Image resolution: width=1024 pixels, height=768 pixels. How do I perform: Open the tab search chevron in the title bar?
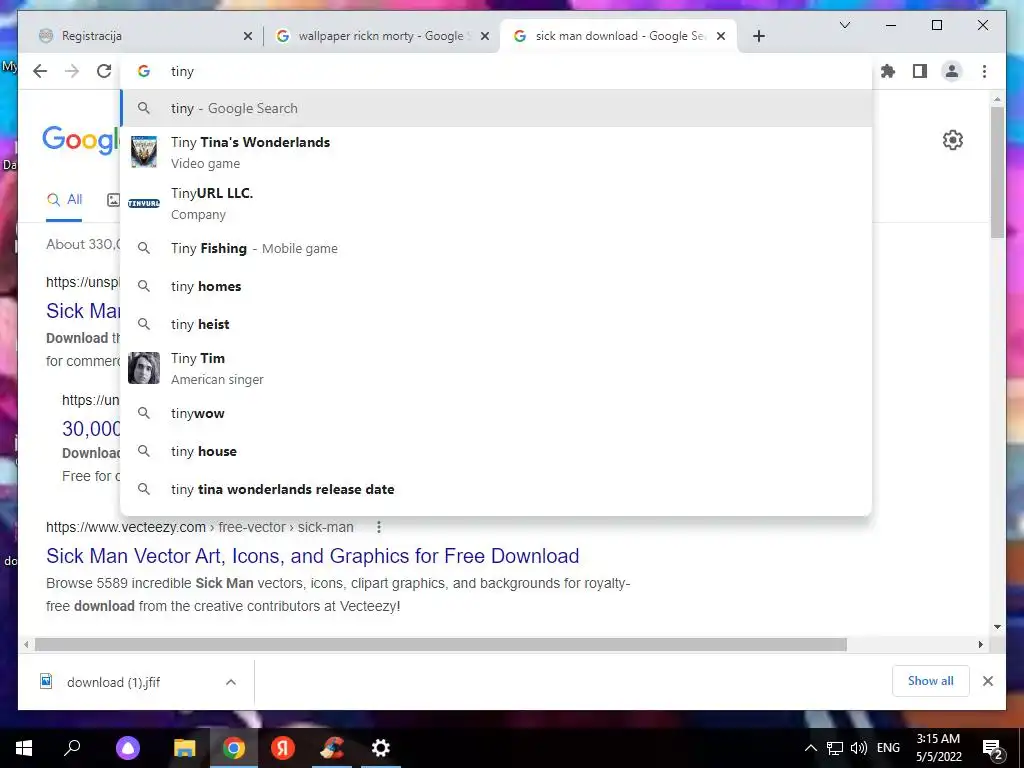844,25
